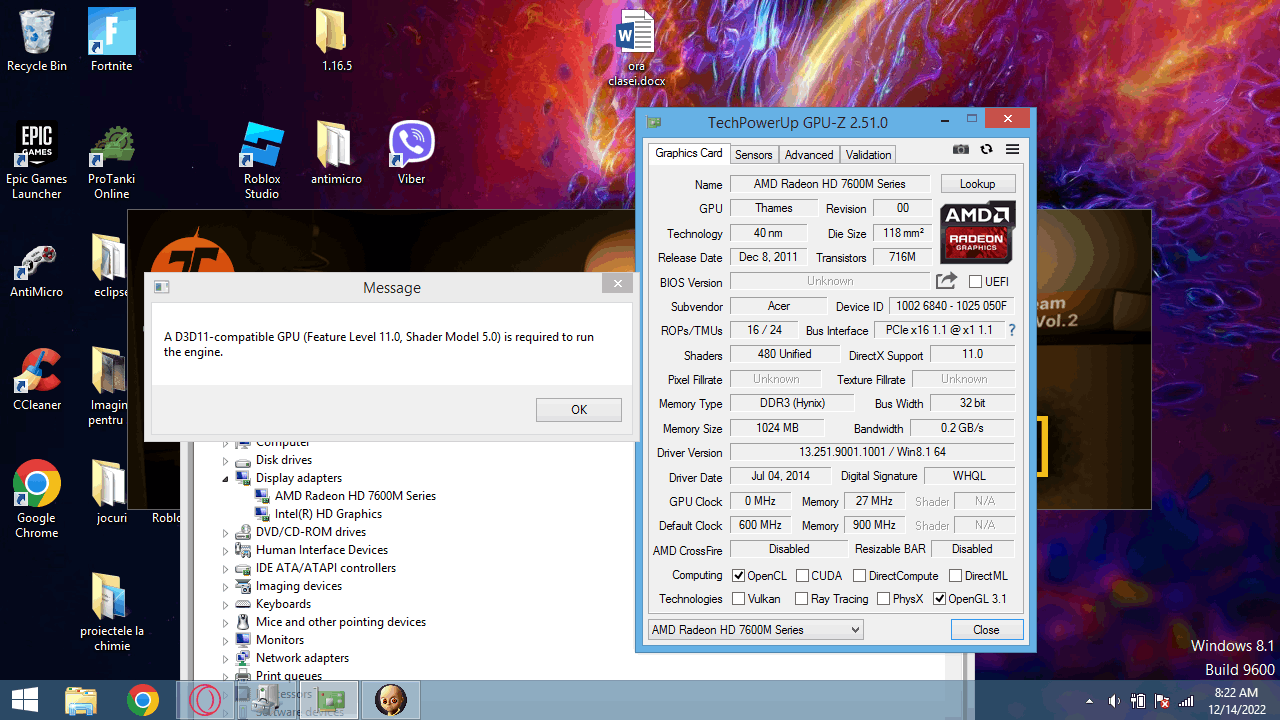
Task: Expand Mice and other pointing devices
Action: point(226,623)
